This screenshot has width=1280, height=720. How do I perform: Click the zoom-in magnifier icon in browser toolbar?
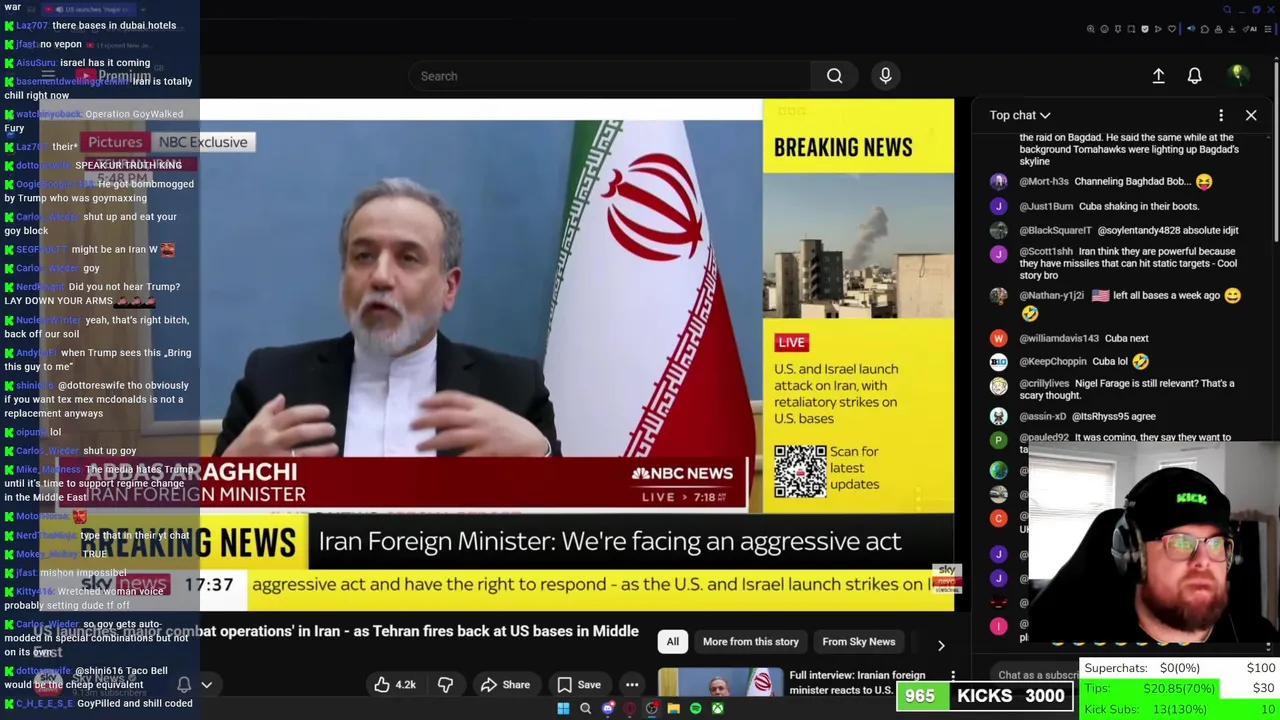1091,29
